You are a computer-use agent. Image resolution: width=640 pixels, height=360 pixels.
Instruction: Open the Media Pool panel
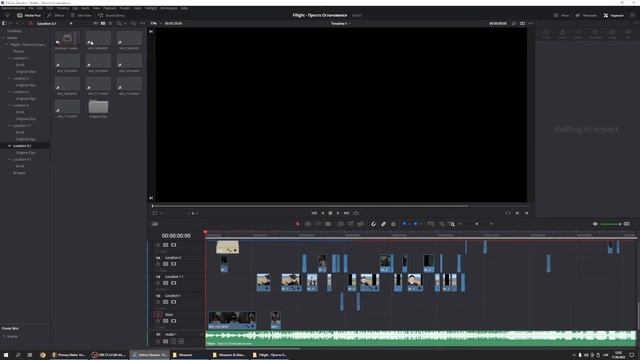pos(29,15)
